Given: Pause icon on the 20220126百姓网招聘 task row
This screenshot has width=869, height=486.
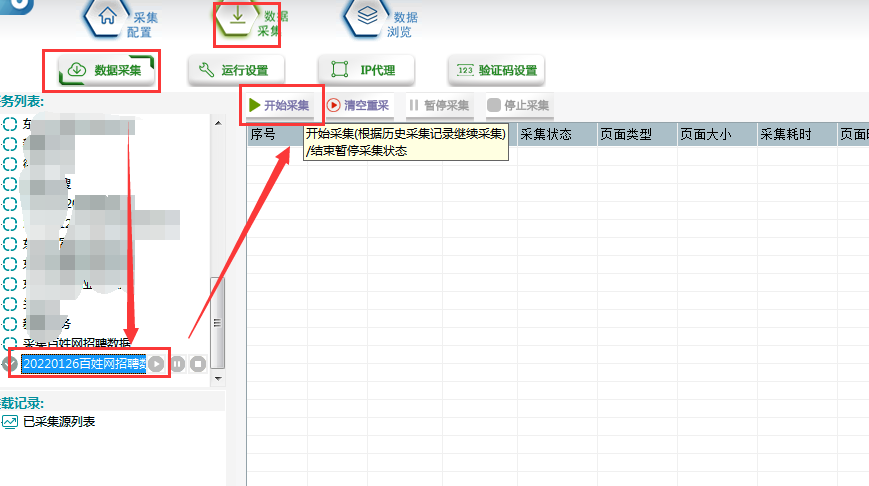Looking at the screenshot, I should click(x=177, y=364).
